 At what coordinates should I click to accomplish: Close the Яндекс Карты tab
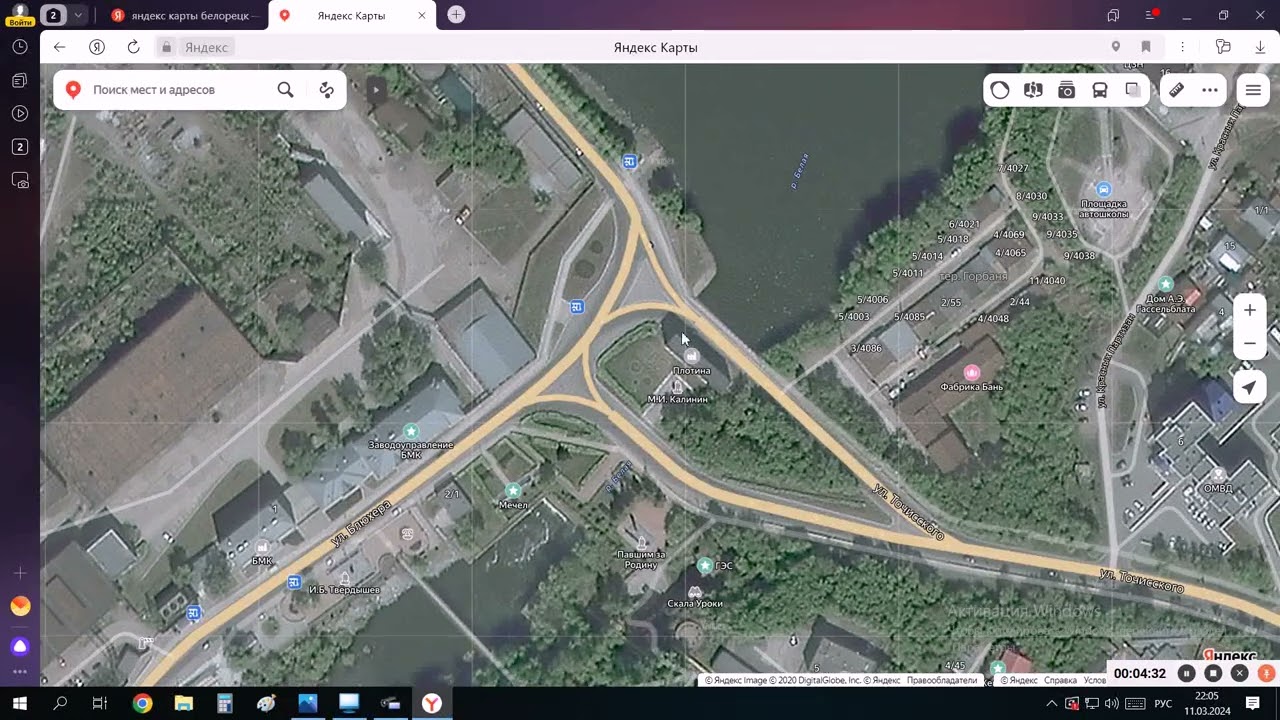(x=422, y=15)
